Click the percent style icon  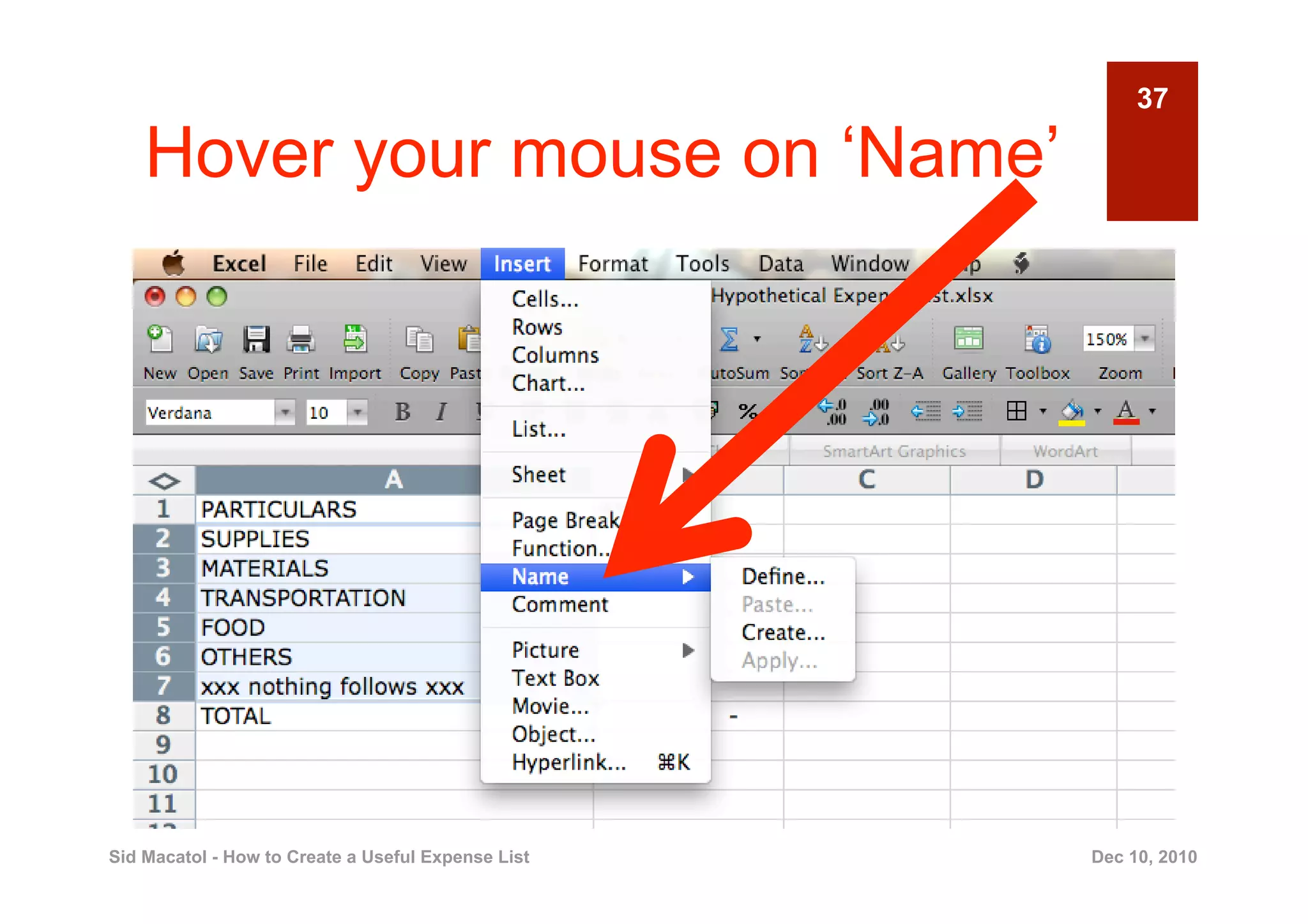pyautogui.click(x=747, y=411)
